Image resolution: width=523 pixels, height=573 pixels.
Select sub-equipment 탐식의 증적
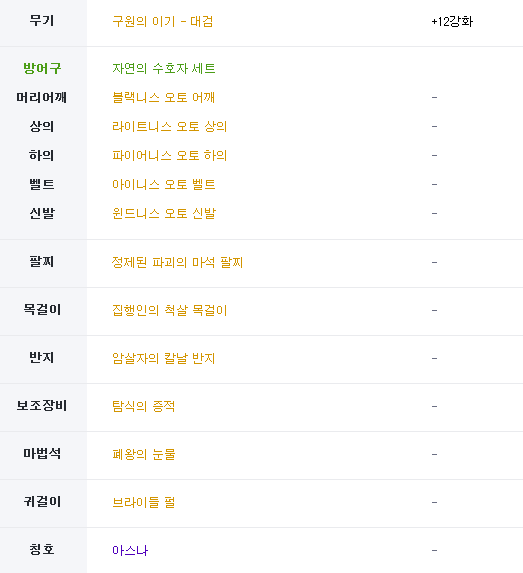pos(143,406)
